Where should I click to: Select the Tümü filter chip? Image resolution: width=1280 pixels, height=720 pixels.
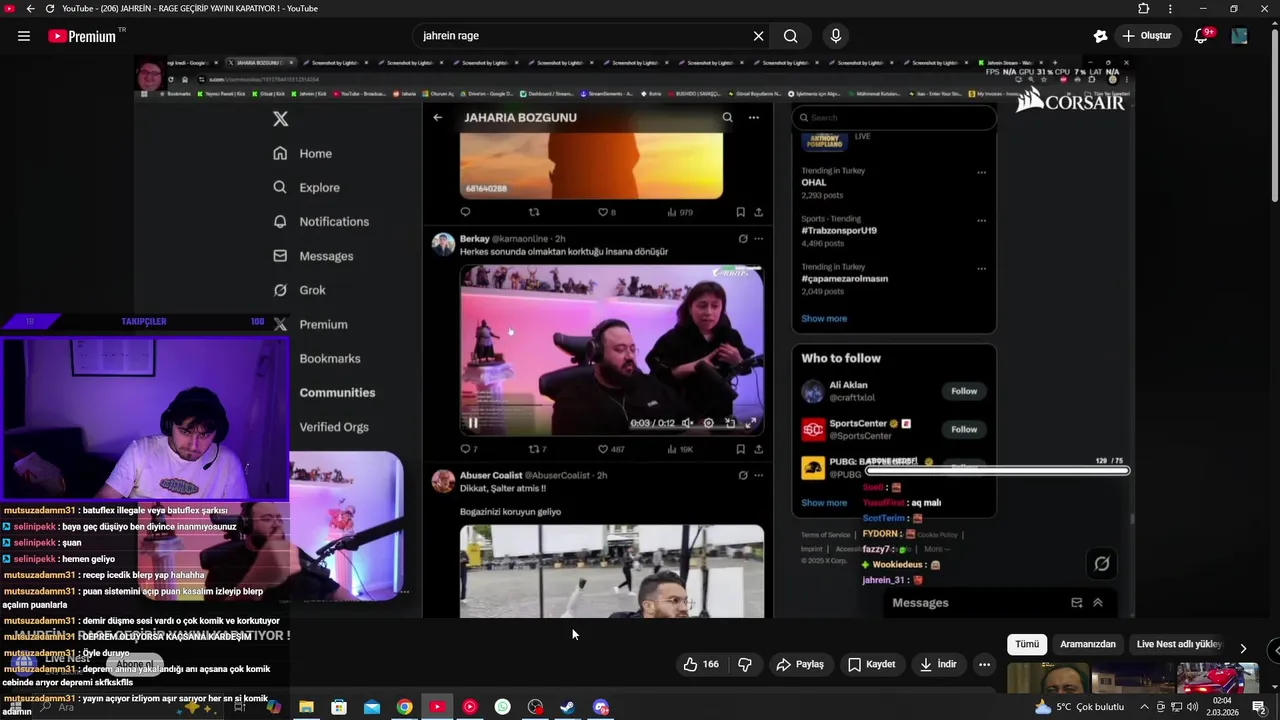tap(1027, 645)
